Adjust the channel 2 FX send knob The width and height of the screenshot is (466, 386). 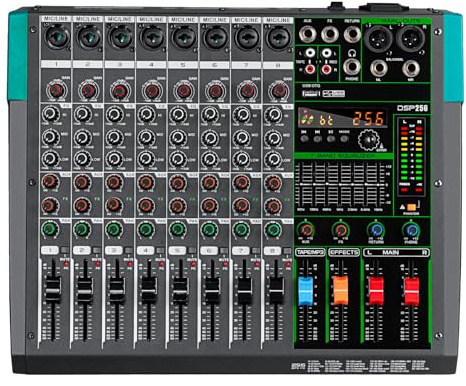coord(82,206)
